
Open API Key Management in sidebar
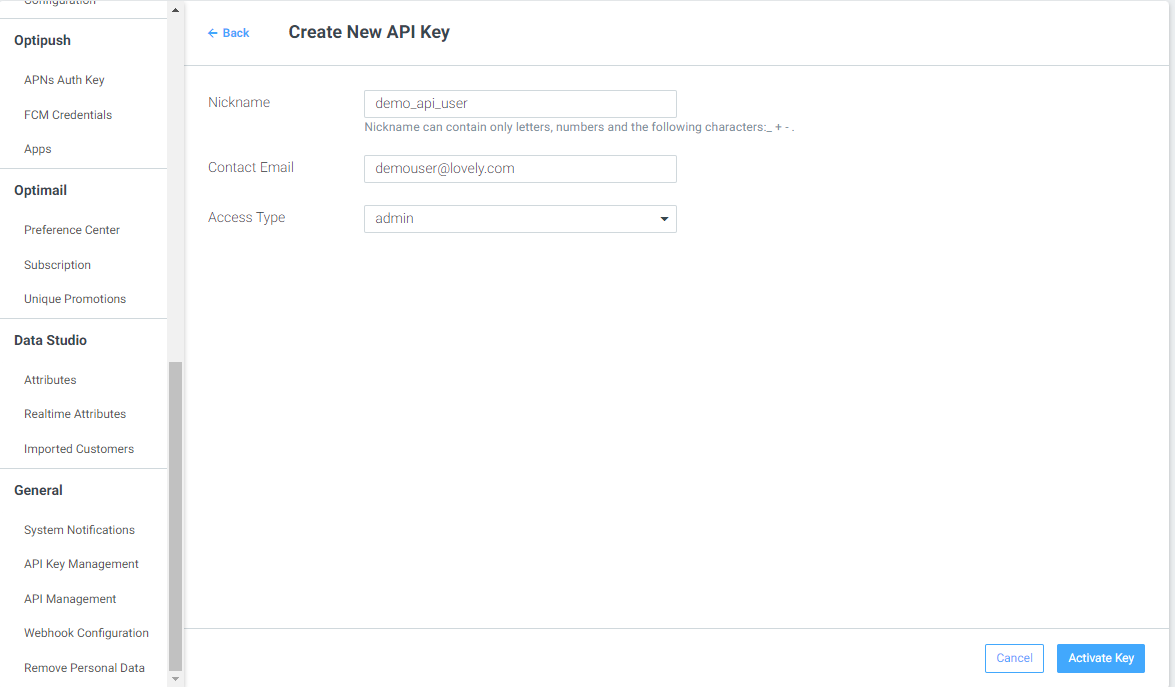[81, 564]
